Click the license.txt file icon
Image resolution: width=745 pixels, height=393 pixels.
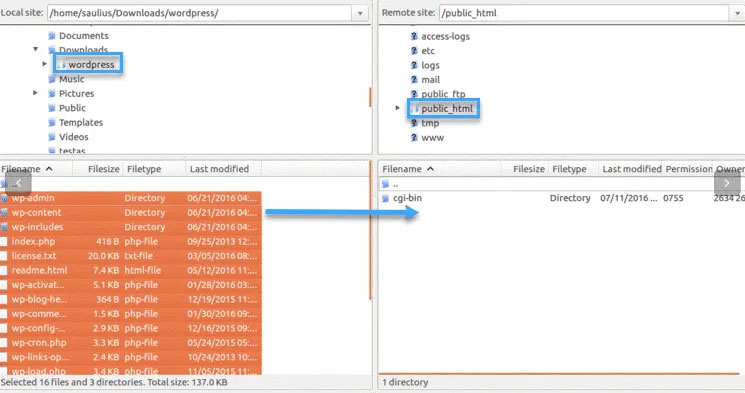click(4, 256)
